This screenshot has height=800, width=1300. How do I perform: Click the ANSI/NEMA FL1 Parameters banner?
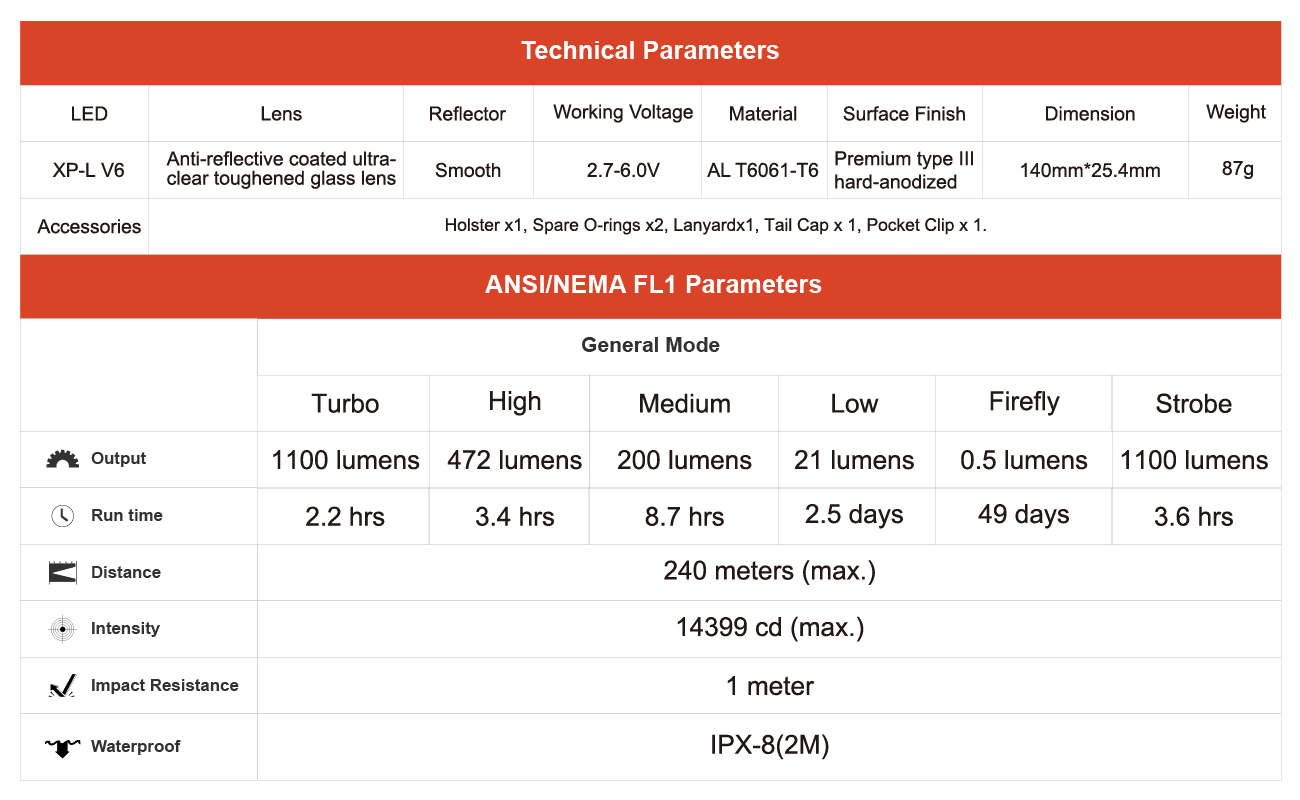tap(650, 285)
